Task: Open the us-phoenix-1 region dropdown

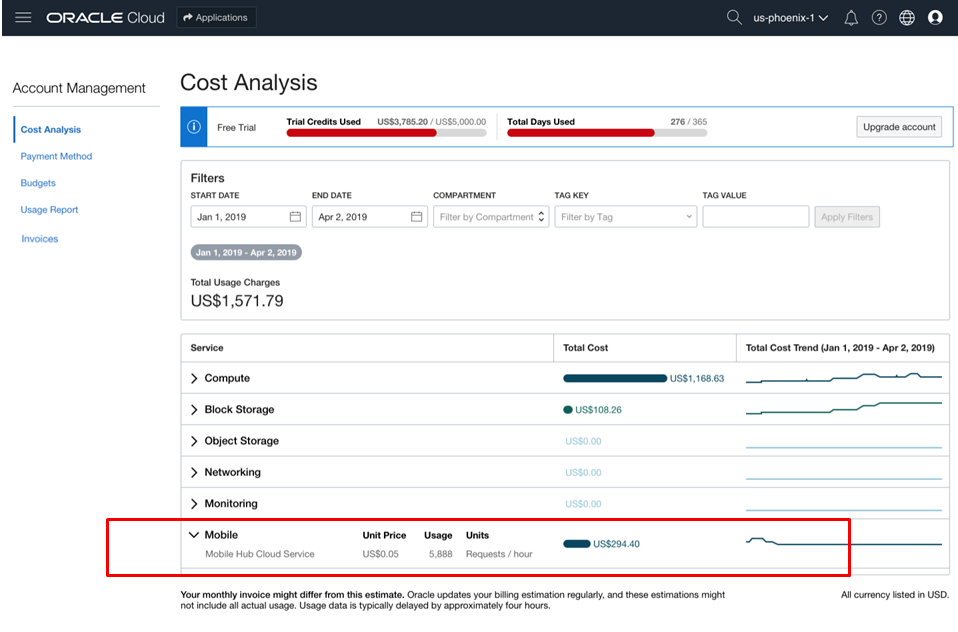Action: point(790,18)
